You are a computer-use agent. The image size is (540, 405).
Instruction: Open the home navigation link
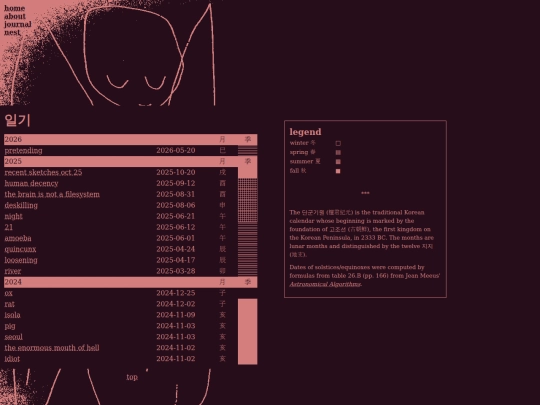click(14, 8)
